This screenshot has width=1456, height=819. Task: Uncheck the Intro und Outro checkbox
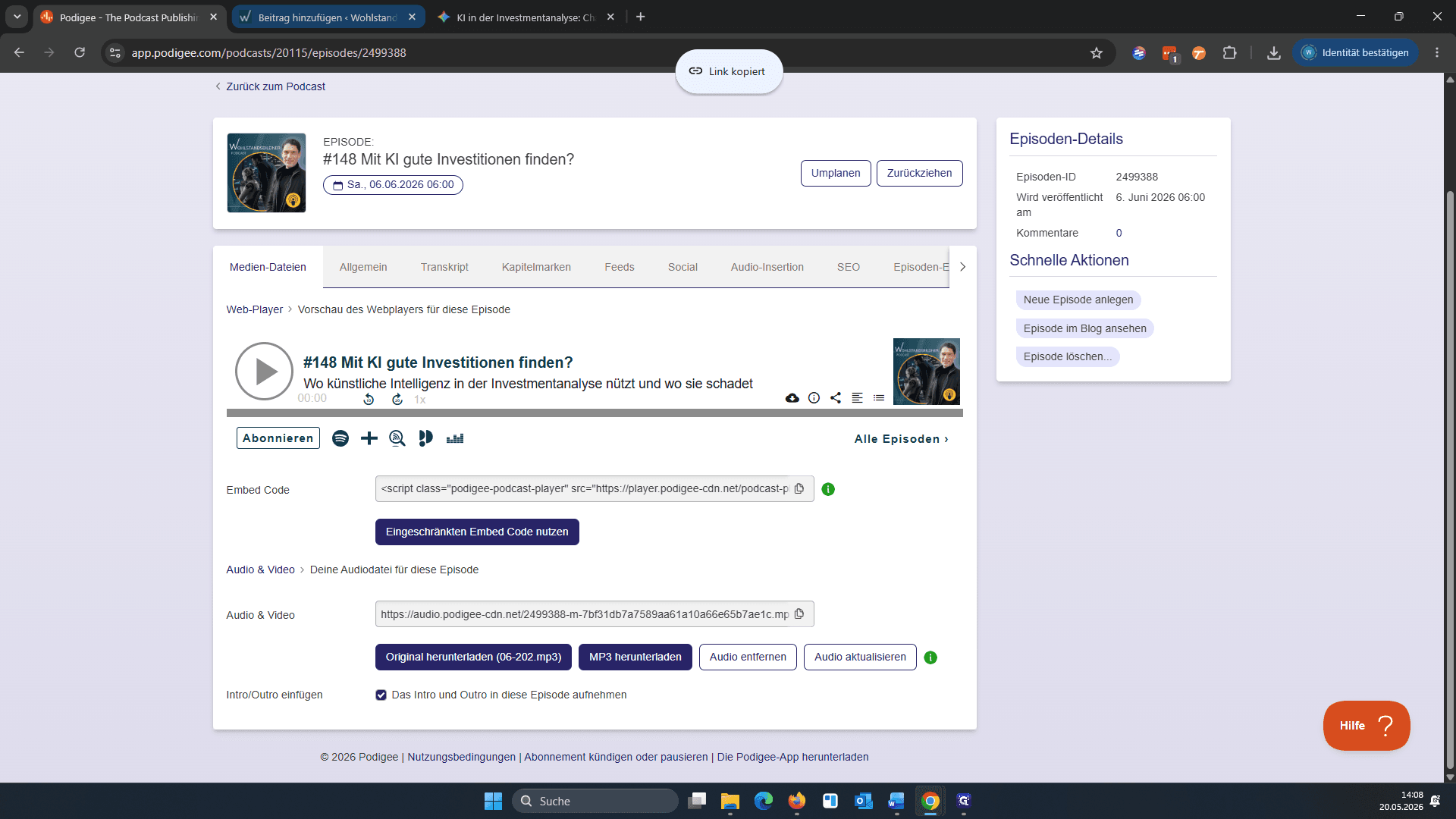(381, 695)
